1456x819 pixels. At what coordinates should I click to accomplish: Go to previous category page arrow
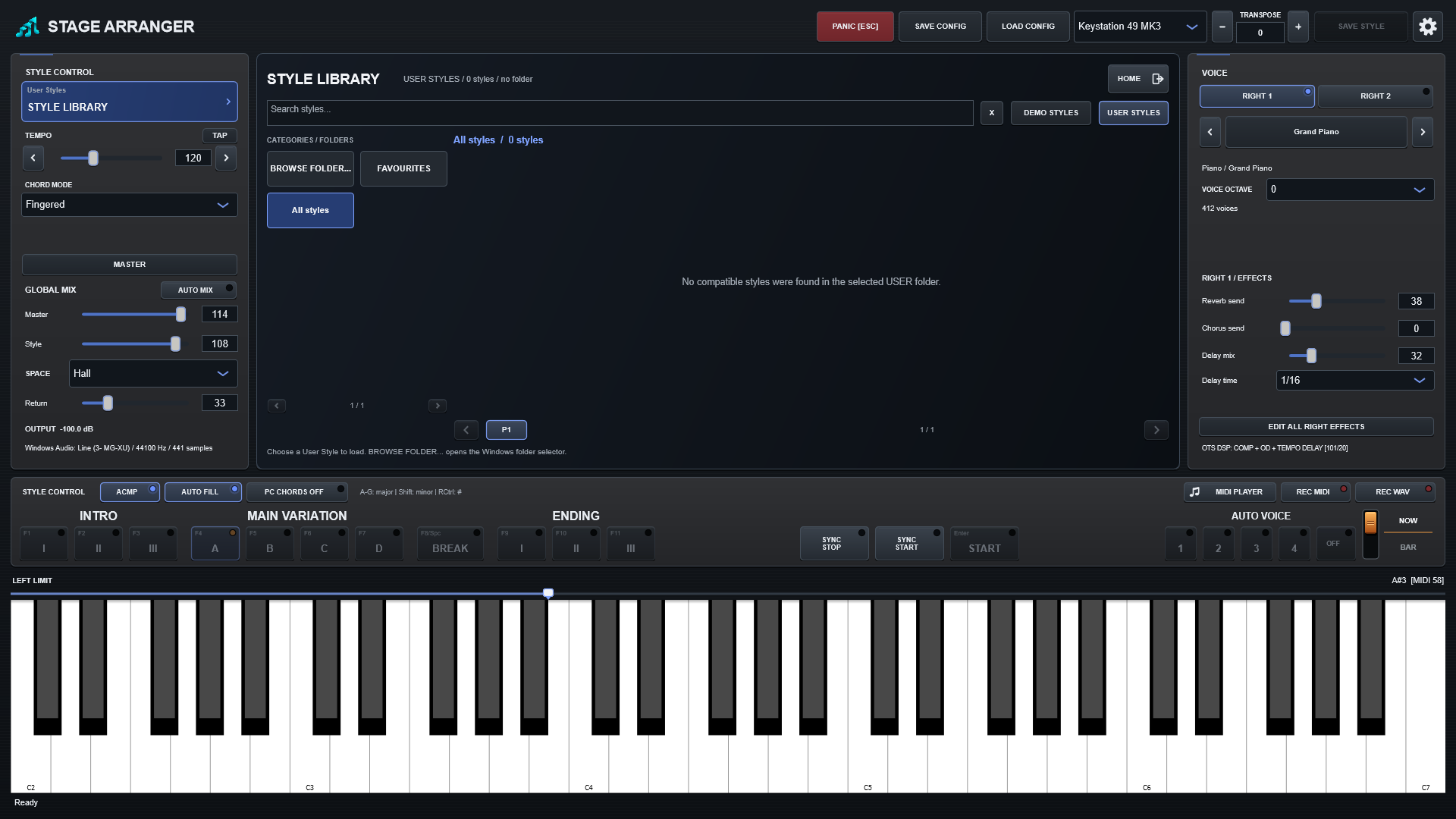[x=277, y=406]
